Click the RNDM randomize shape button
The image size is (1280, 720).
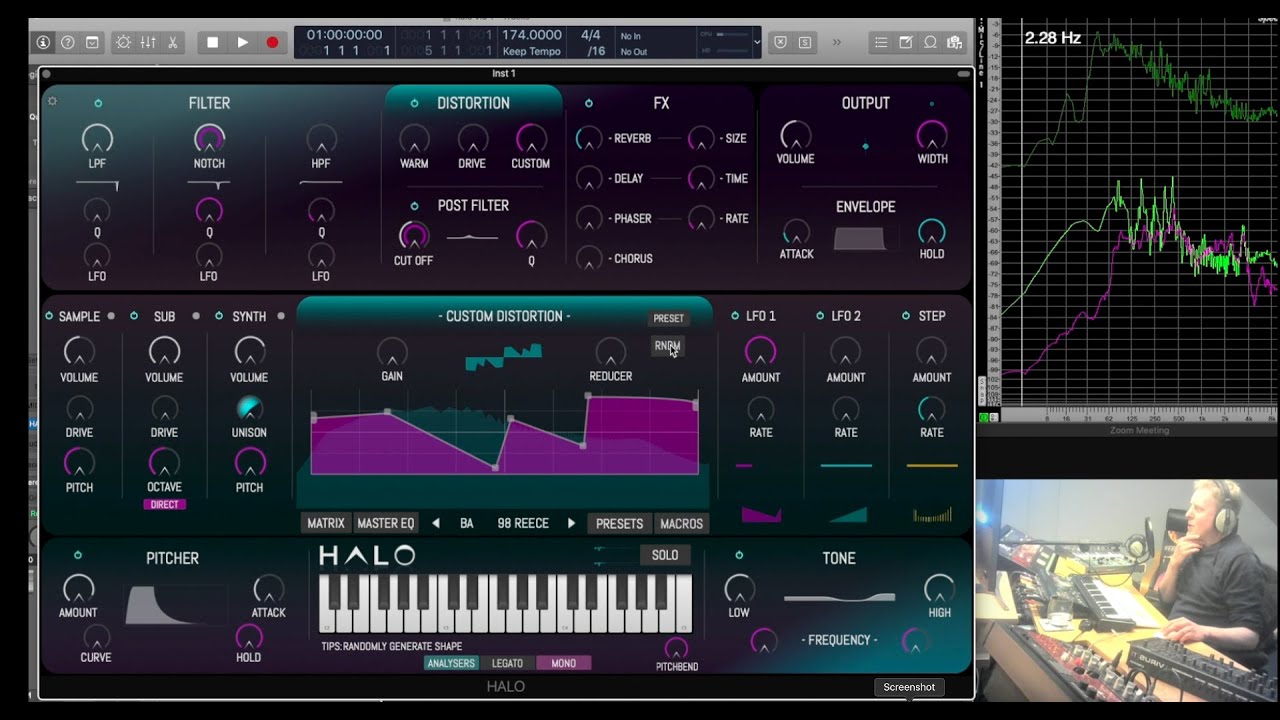pos(667,346)
